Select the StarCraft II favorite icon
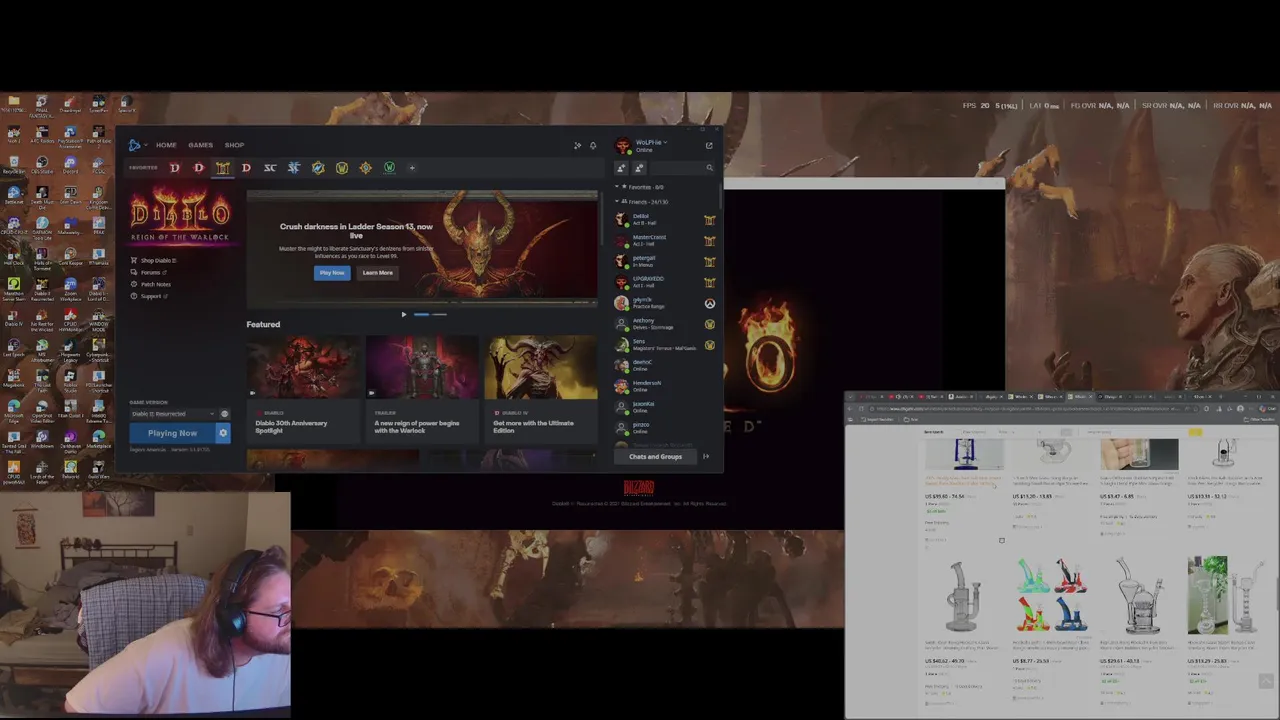Image resolution: width=1280 pixels, height=720 pixels. click(x=294, y=168)
